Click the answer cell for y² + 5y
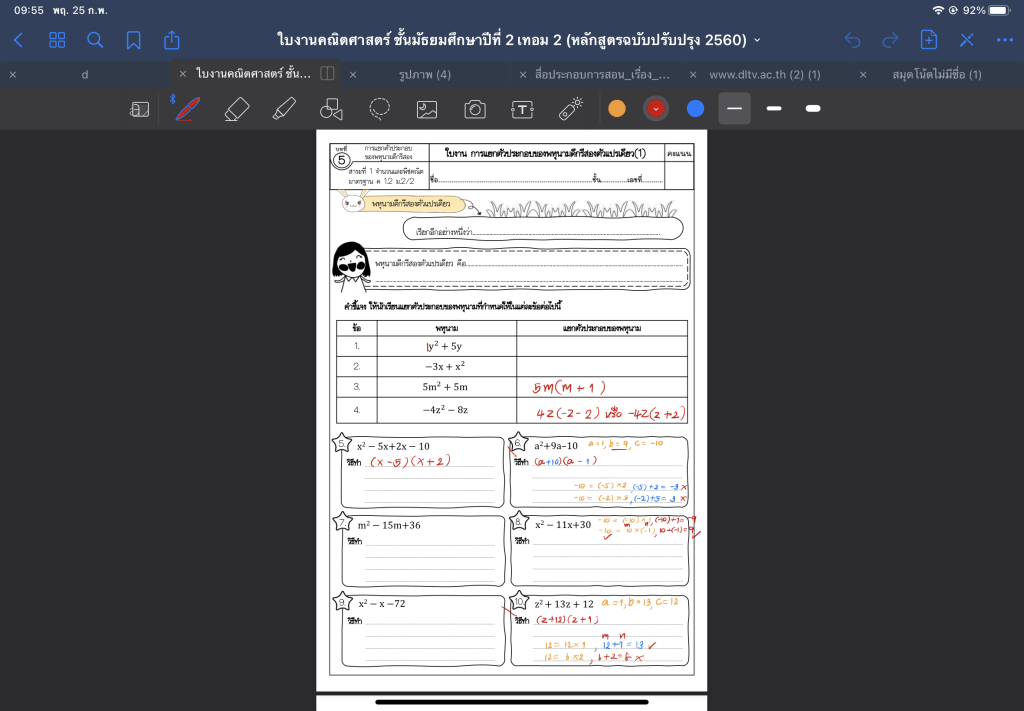This screenshot has width=1024, height=711. tap(601, 346)
